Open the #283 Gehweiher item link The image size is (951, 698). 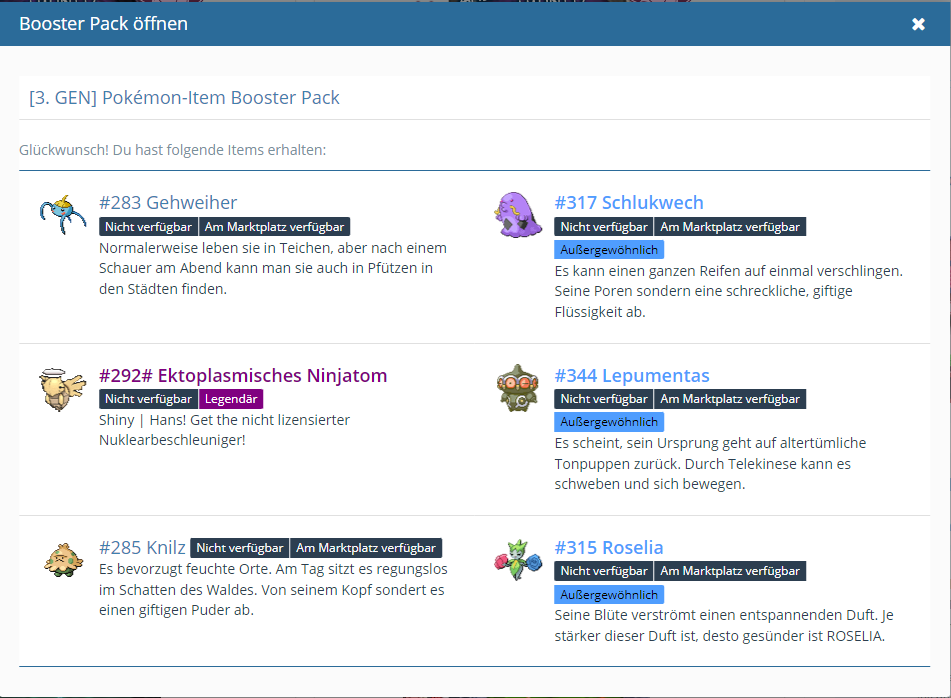coord(168,203)
